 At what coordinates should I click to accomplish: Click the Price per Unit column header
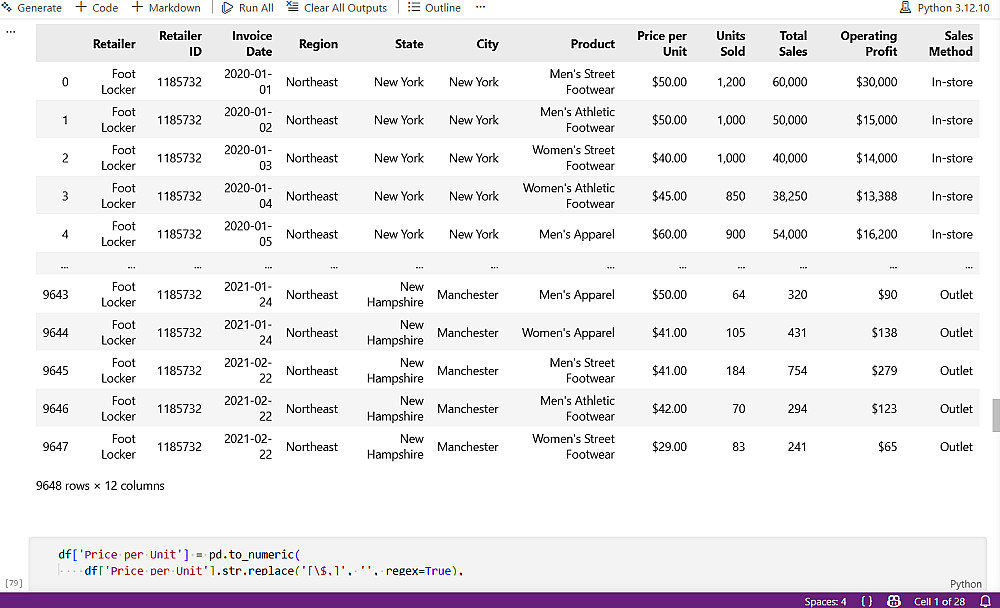(662, 43)
